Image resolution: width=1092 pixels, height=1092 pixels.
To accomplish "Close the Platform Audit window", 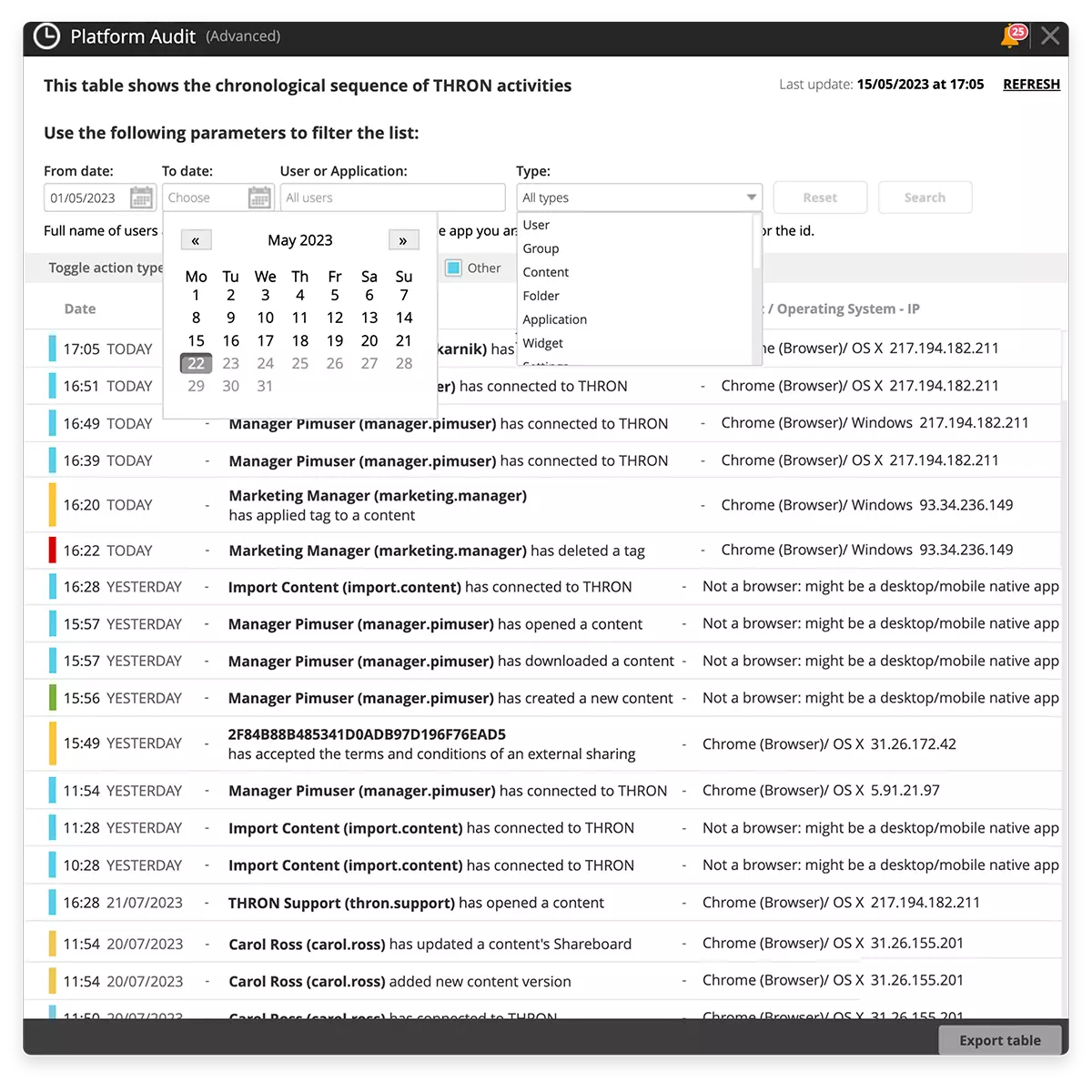I will click(x=1050, y=36).
